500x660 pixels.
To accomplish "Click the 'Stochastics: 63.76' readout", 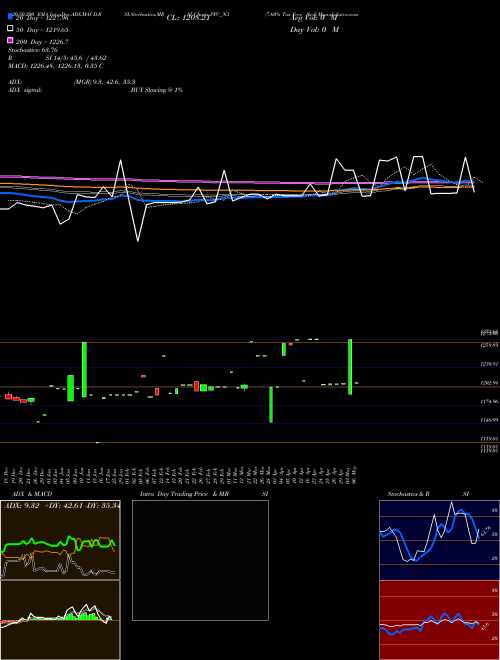I will [33, 50].
